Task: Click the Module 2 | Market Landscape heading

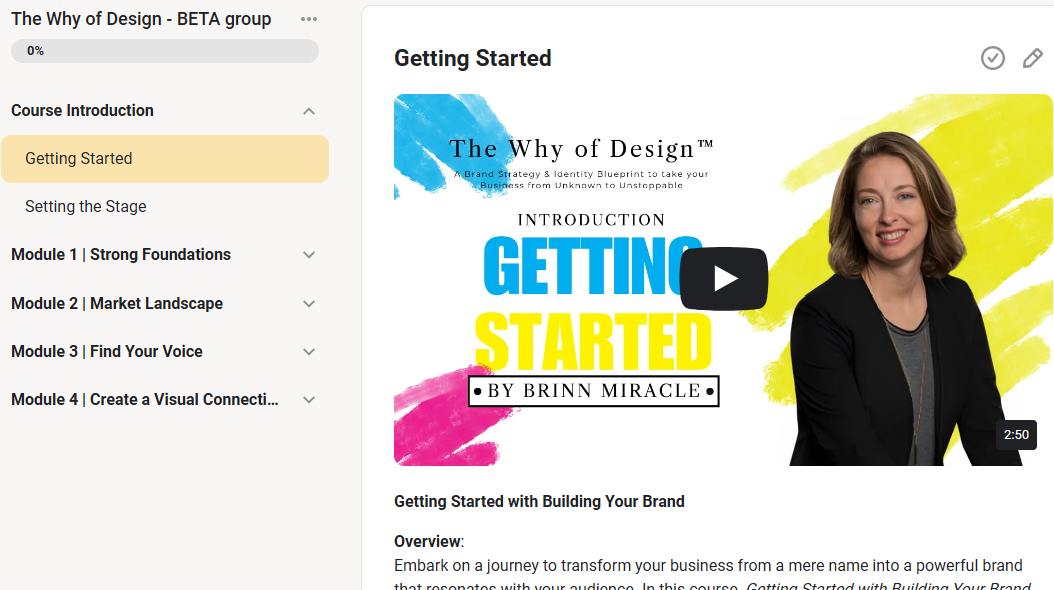Action: (x=117, y=304)
